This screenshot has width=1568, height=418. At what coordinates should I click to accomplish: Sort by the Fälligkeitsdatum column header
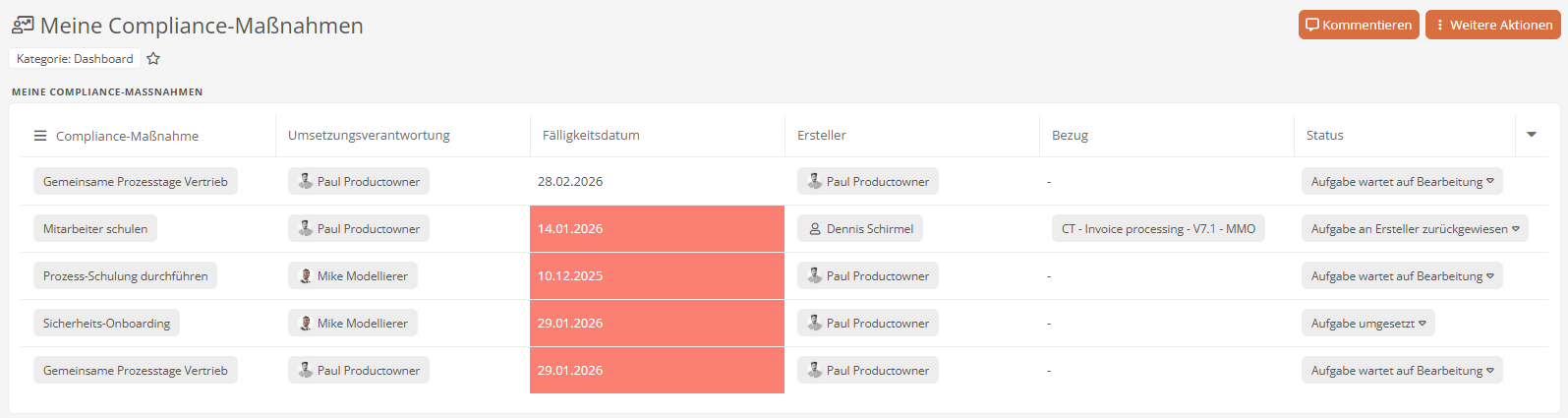591,136
